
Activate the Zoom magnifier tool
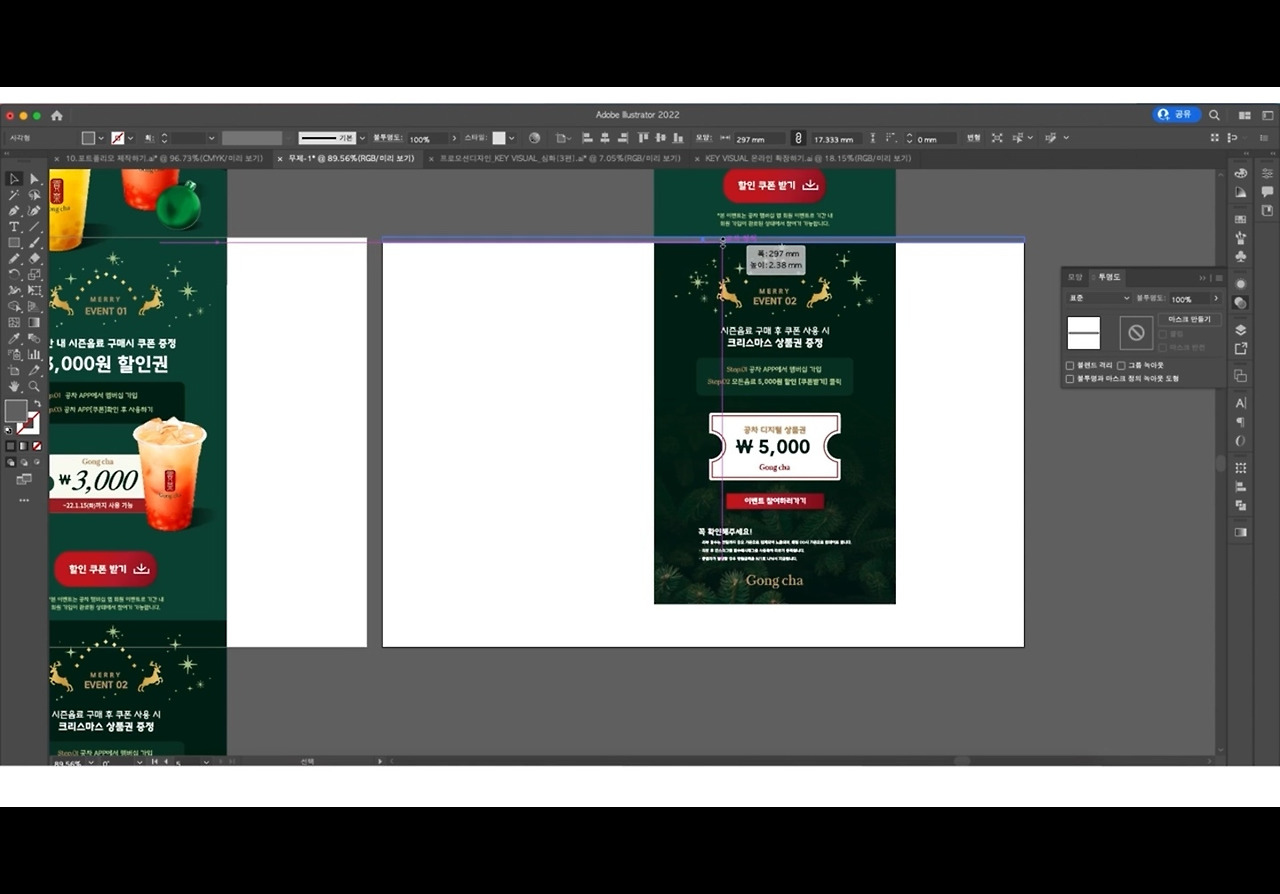(x=34, y=386)
